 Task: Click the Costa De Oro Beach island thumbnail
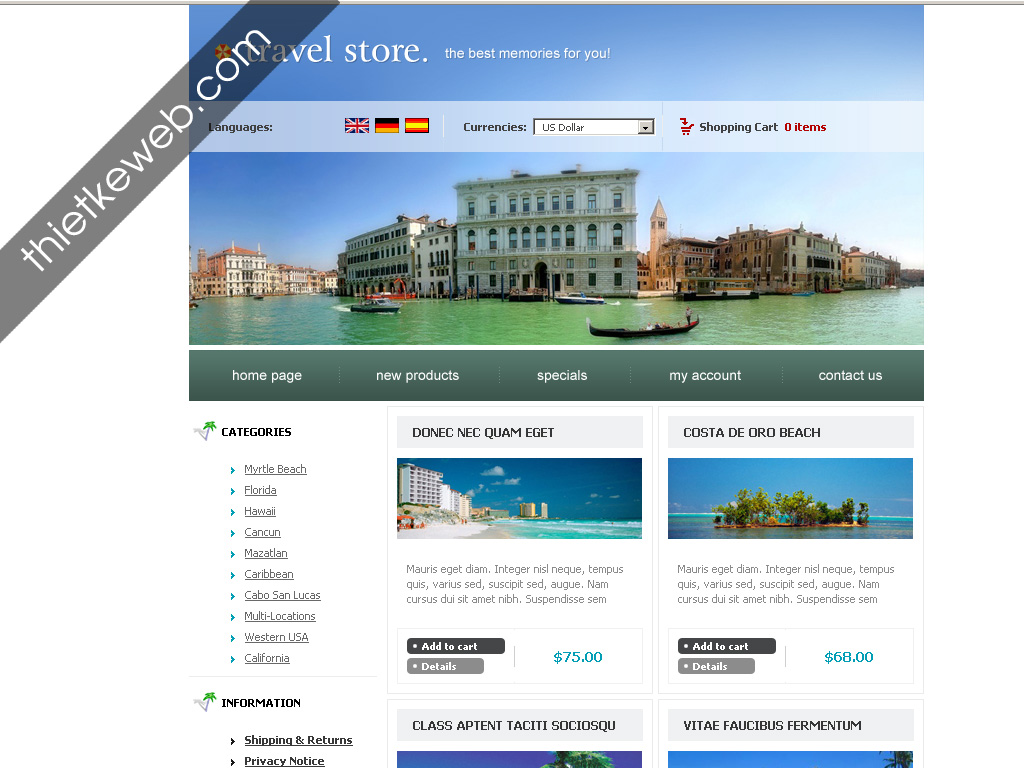click(790, 498)
